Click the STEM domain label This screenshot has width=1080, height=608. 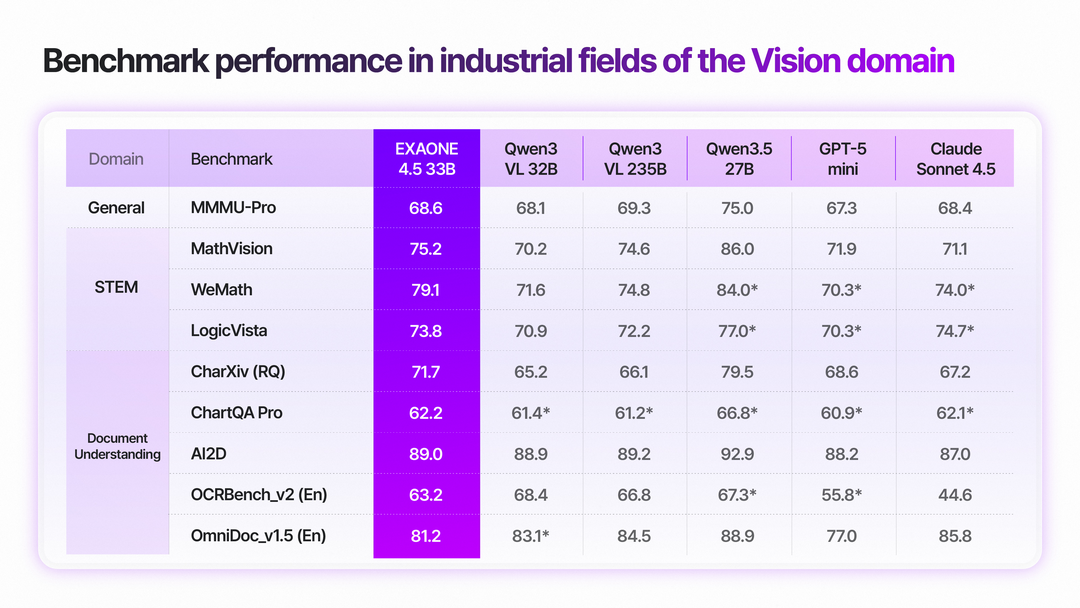coord(116,288)
